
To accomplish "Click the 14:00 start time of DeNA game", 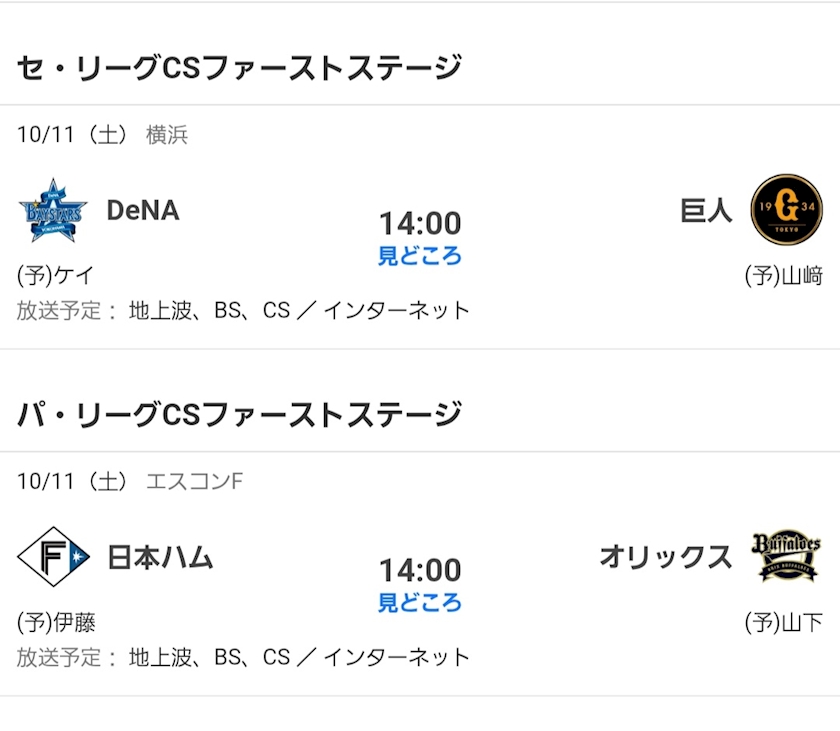I will pos(420,223).
